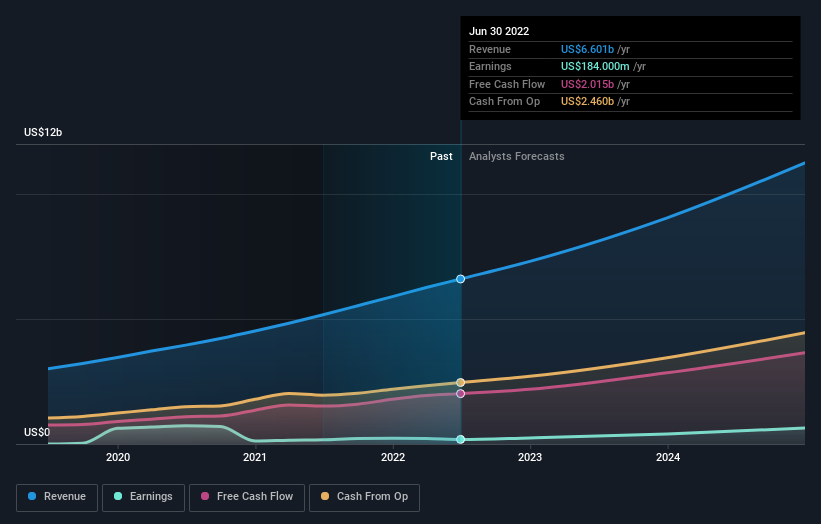
Task: Click the Jun 30 2022 tooltip date
Action: click(x=499, y=31)
